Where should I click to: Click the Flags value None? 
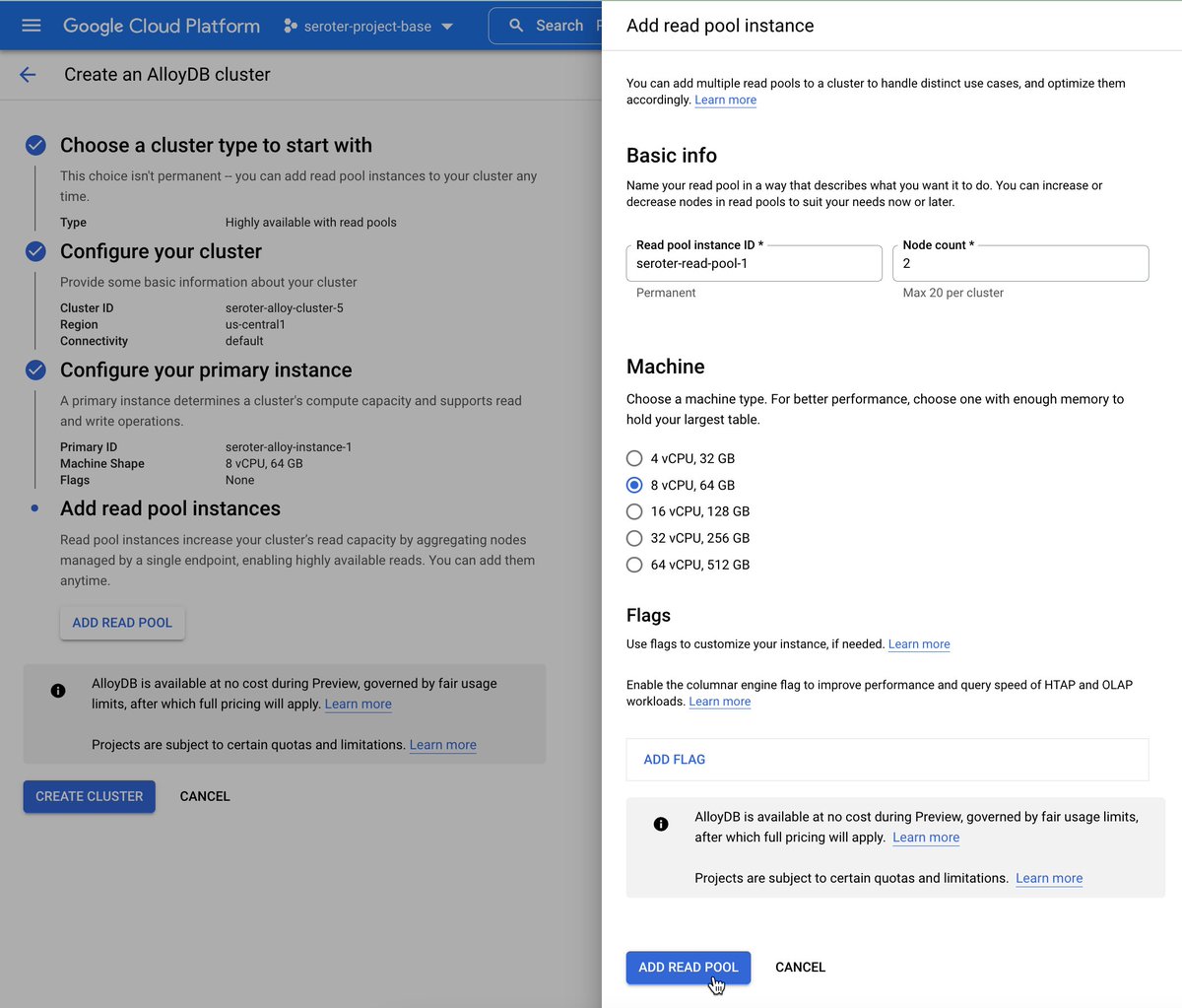[x=240, y=481]
